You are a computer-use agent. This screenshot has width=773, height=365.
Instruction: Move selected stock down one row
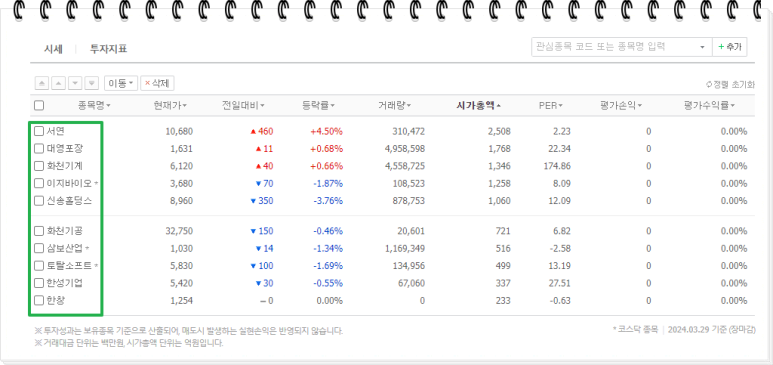coord(75,83)
